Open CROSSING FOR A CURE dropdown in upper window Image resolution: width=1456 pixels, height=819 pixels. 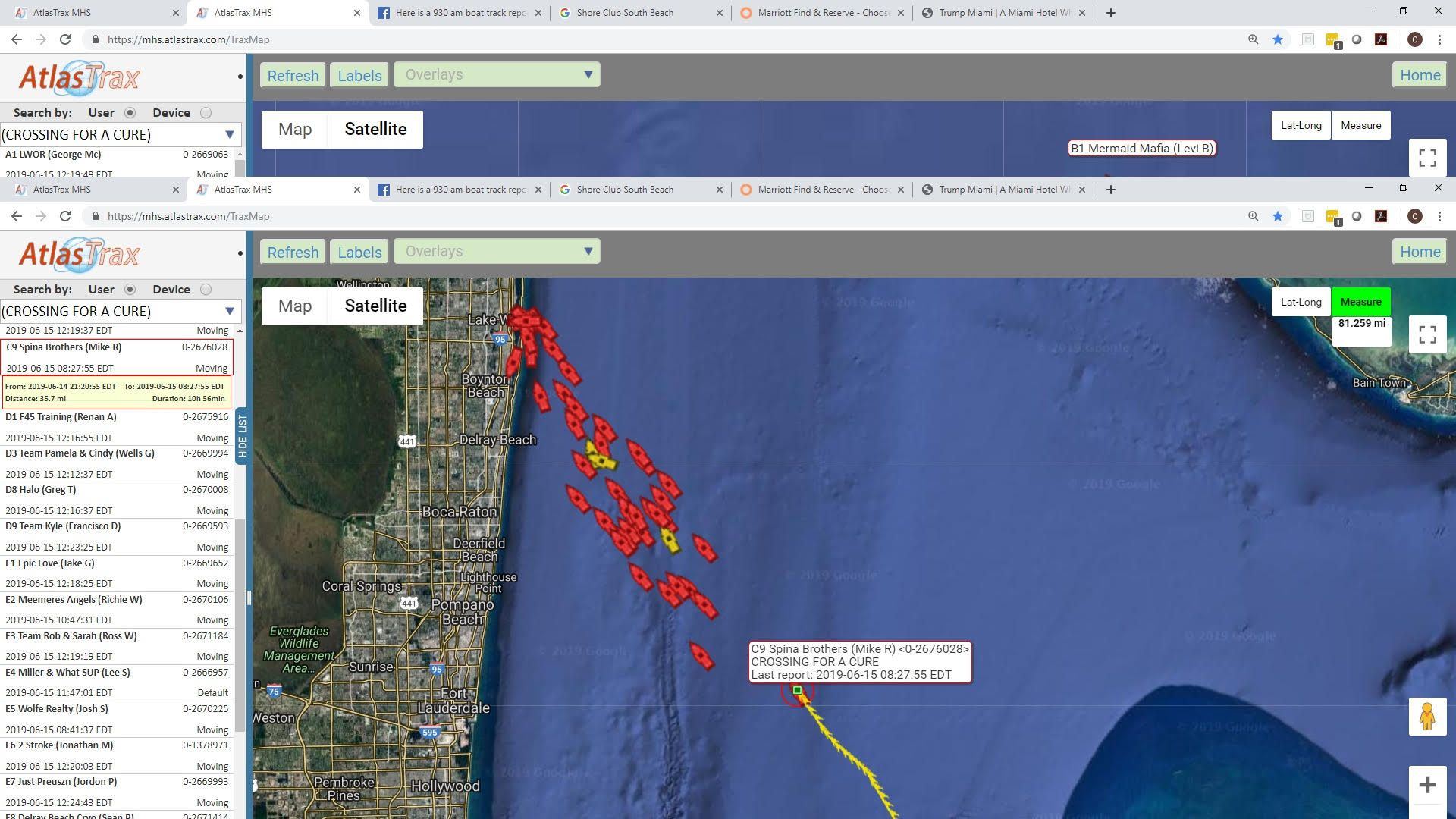[x=121, y=134]
